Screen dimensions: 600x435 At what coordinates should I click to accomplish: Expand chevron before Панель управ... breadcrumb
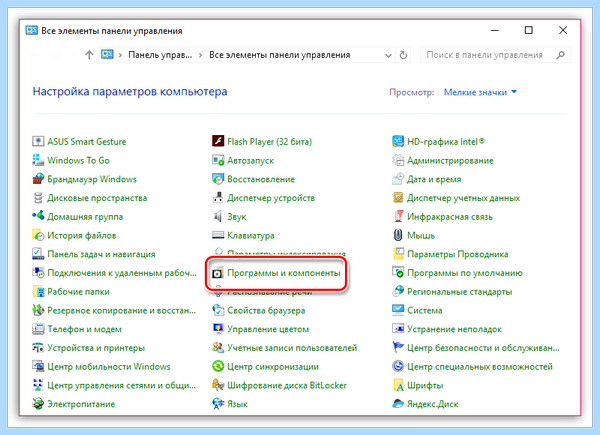[120, 55]
